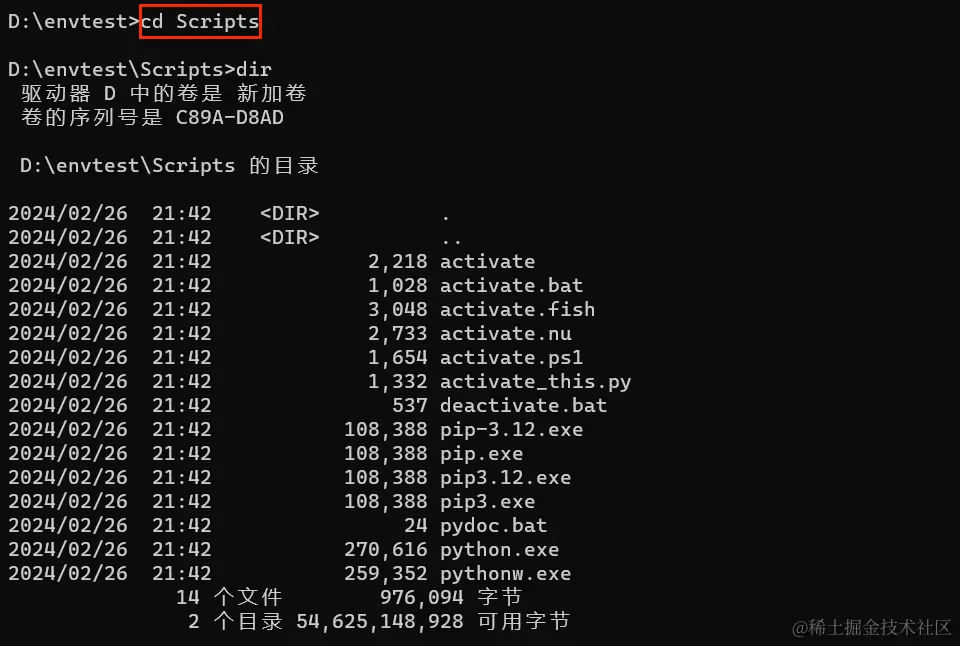Screen dimensions: 960x646
Task: Click the activate.nu file entry
Action: click(505, 333)
